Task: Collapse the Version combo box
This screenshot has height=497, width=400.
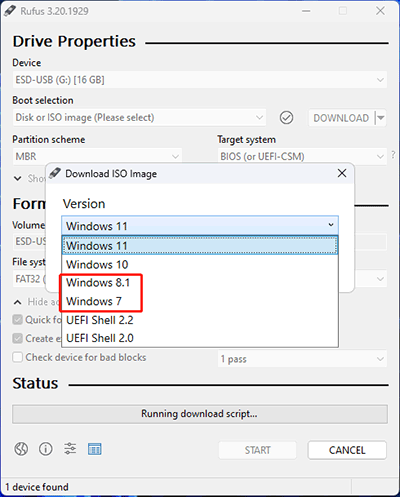Action: click(200, 226)
